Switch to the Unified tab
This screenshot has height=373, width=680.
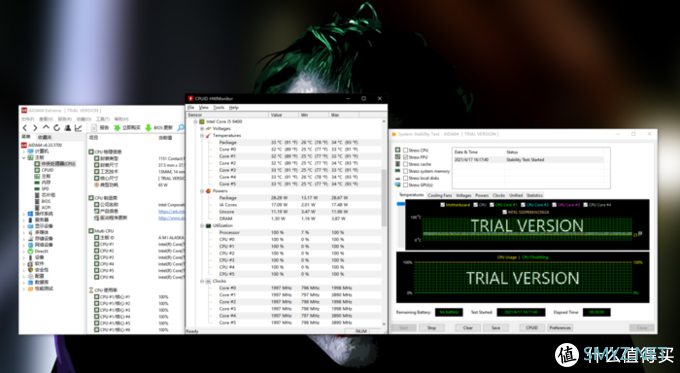pos(516,195)
